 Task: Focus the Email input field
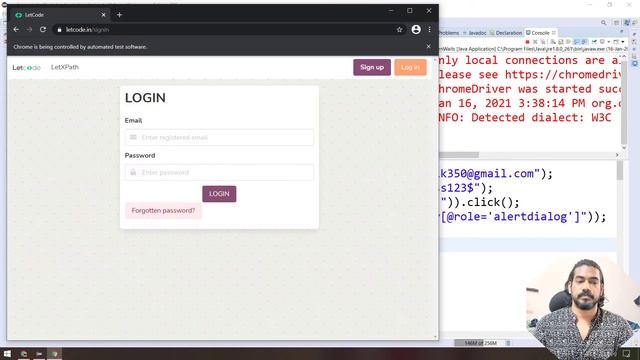(x=219, y=138)
